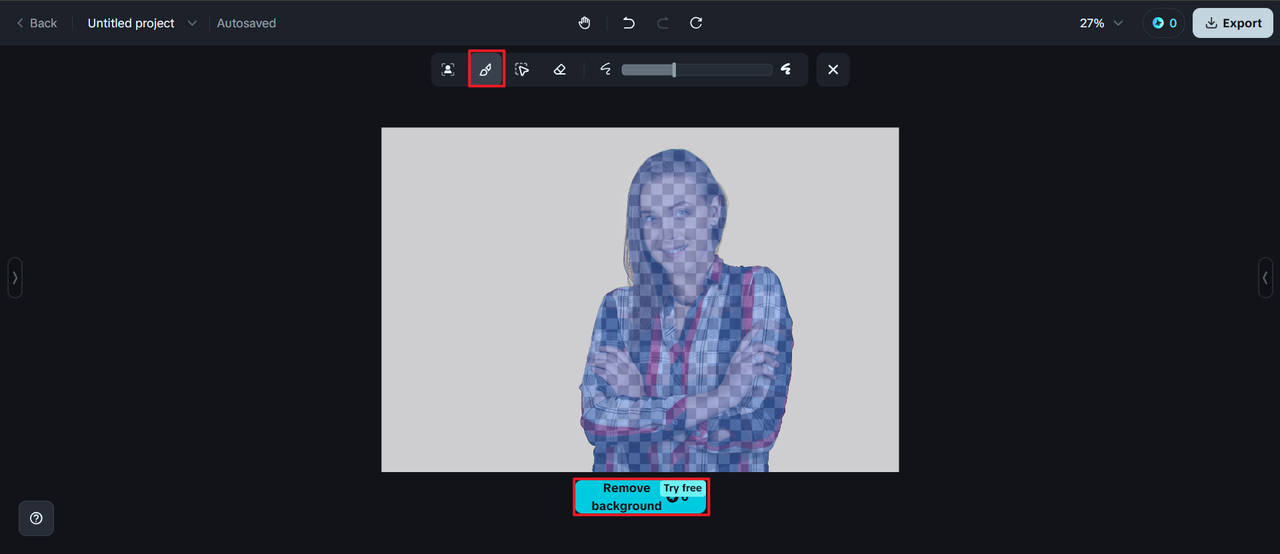Open the credits counter showing 0
The height and width of the screenshot is (554, 1280).
(1164, 23)
